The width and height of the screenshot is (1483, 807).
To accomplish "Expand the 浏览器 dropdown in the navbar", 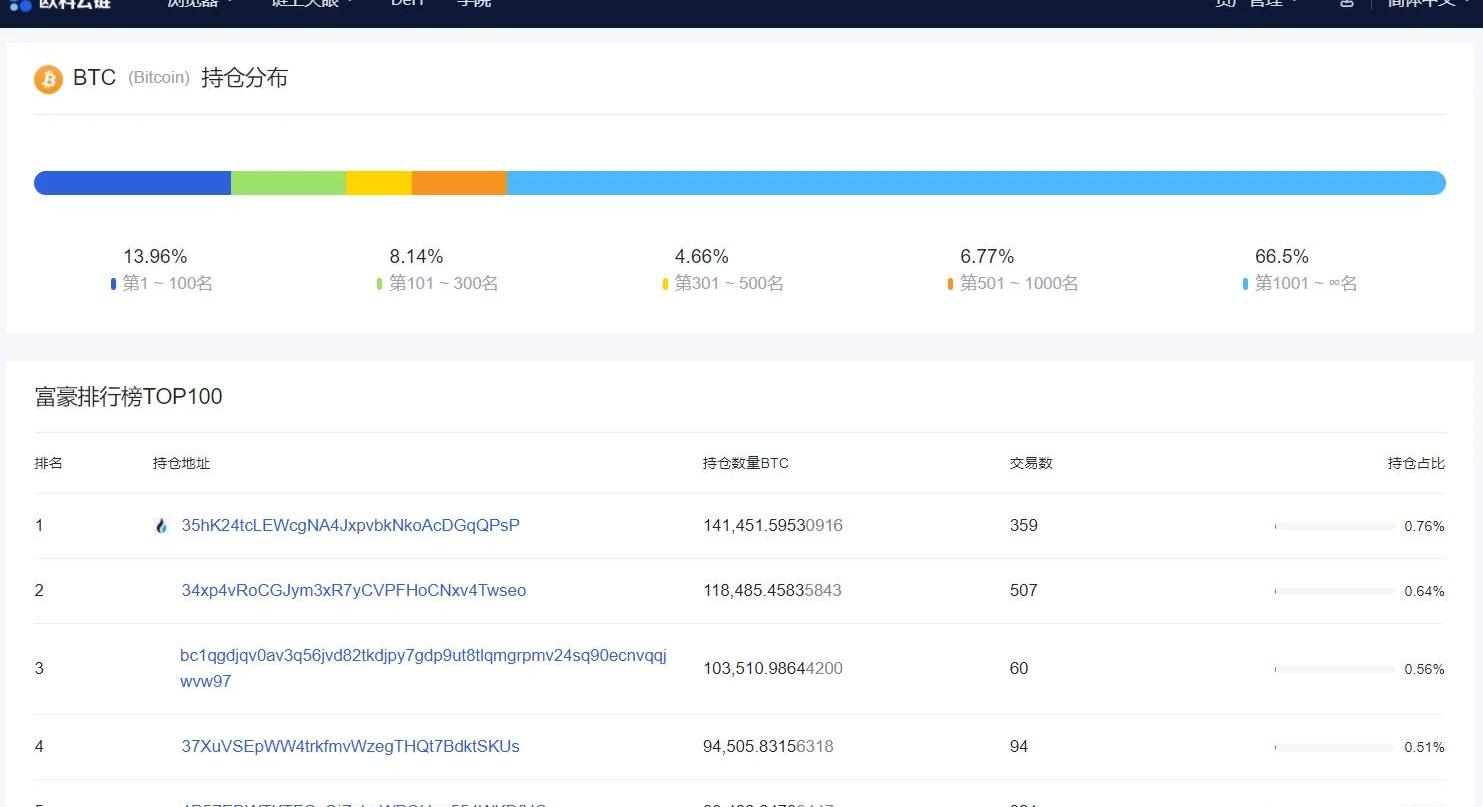I will (200, 3).
